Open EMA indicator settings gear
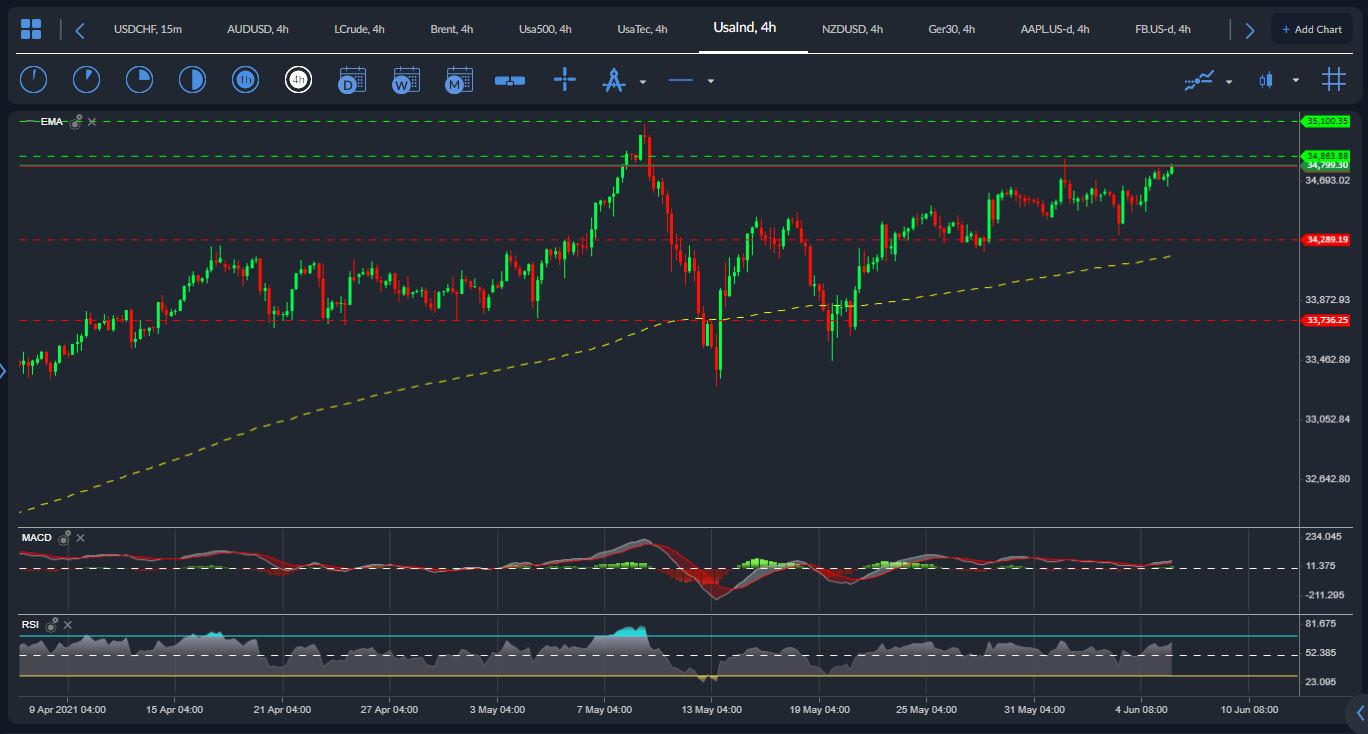The image size is (1368, 734). point(76,122)
